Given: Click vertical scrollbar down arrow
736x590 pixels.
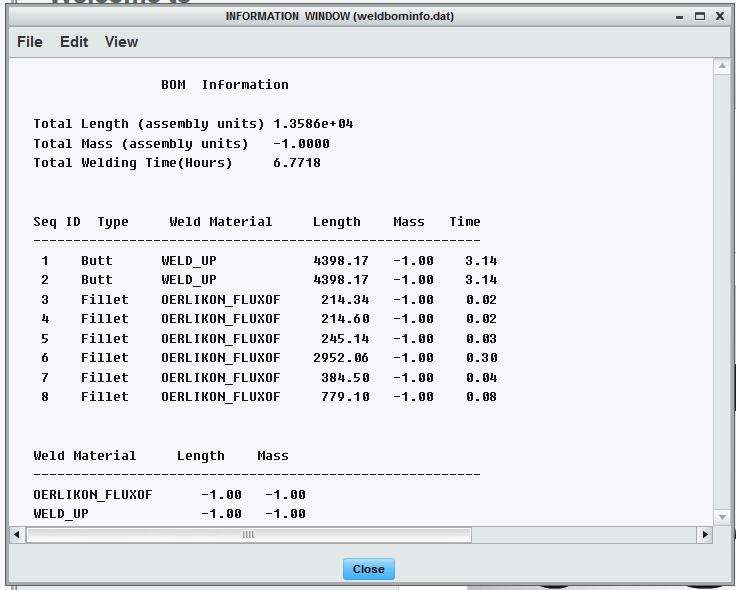Looking at the screenshot, I should pos(722,517).
